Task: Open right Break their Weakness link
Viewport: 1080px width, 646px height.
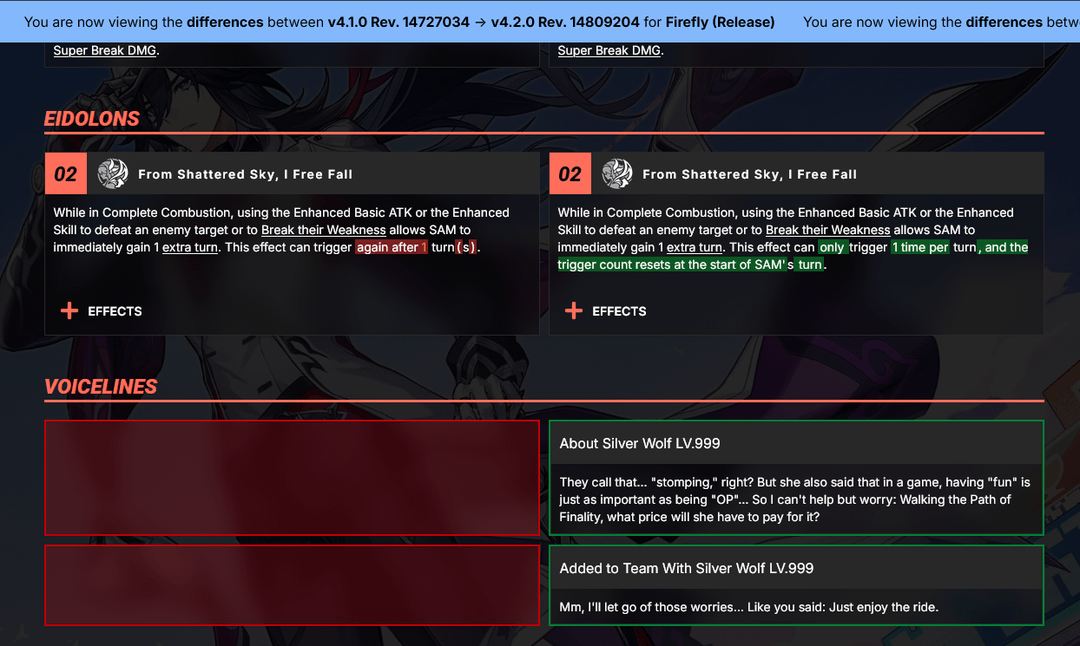Action: (827, 230)
